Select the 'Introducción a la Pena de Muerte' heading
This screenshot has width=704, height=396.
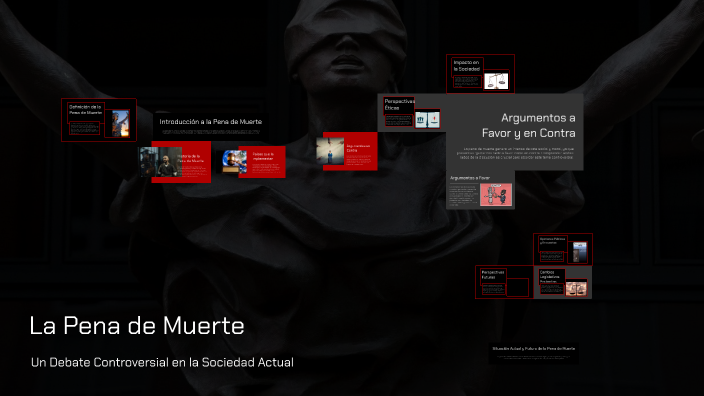click(x=211, y=122)
